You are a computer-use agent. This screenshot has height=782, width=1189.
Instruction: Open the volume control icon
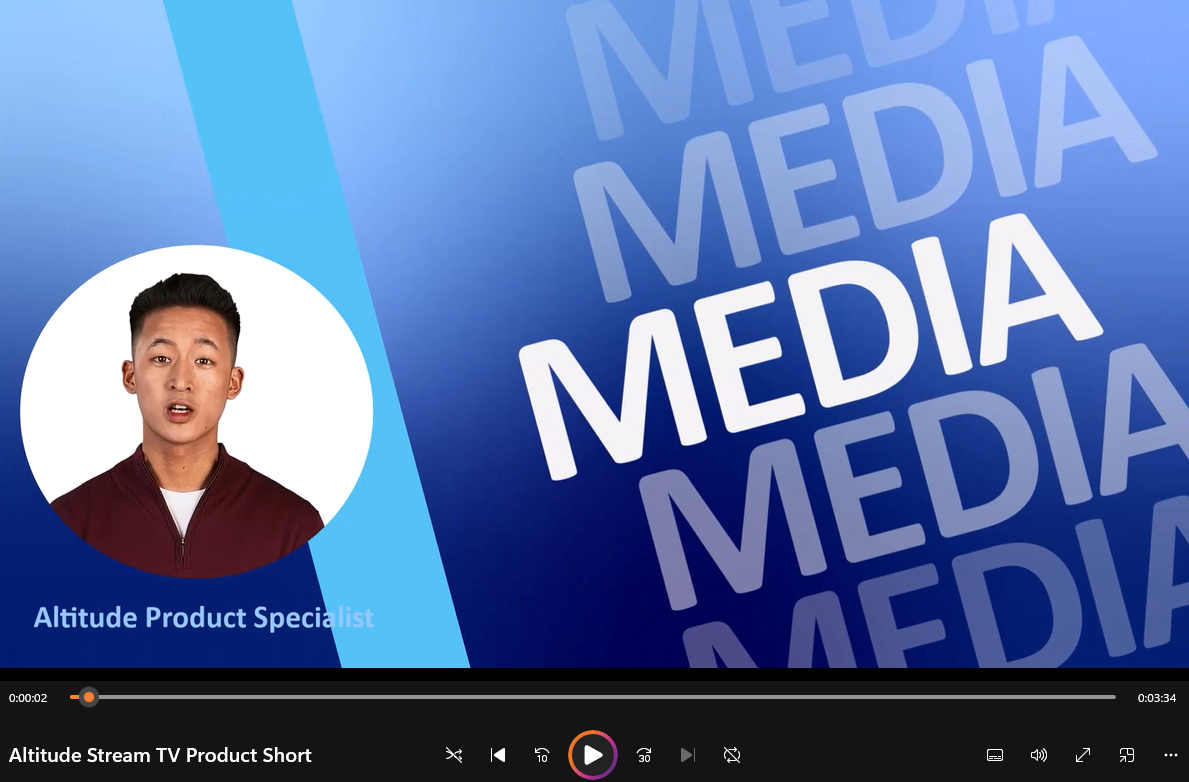[x=1039, y=755]
